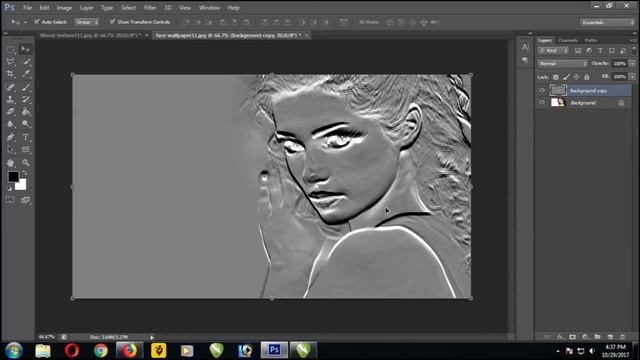This screenshot has width=640, height=360.
Task: Filter layers by shape layers
Action: 611,51
